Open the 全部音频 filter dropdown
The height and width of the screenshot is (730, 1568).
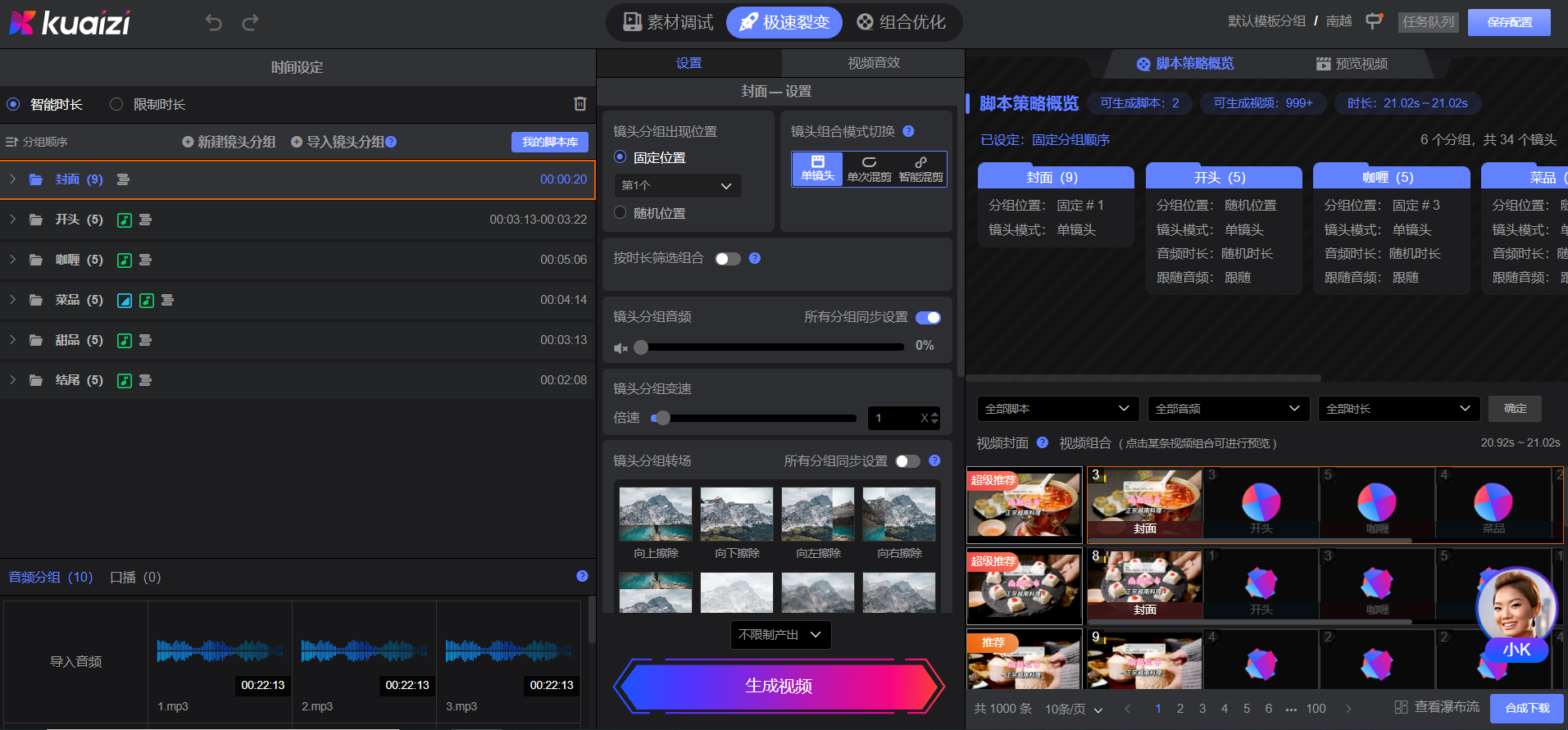coord(1229,409)
